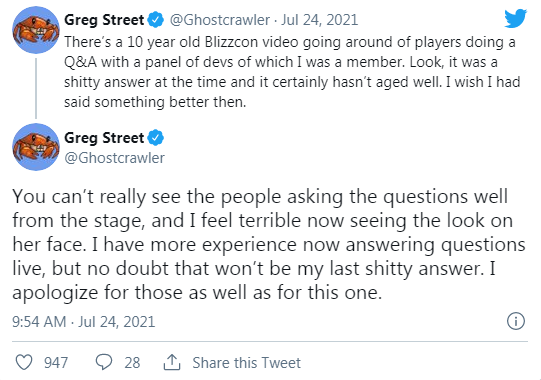Screen dimensions: 541x380
Task: Open parent tweet text about Blizzcon video
Action: click(292, 72)
